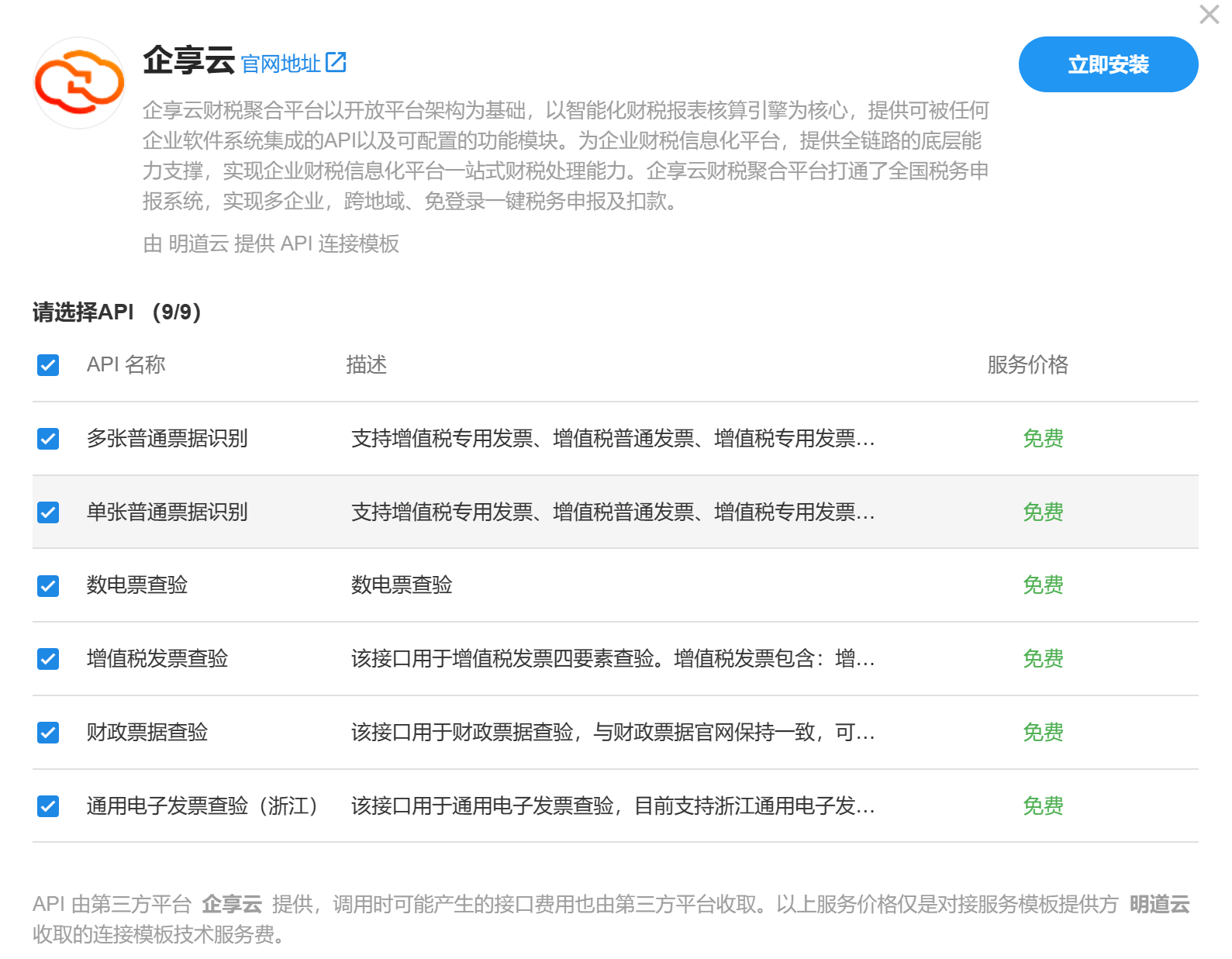Click the 由 明道云 提供 API 连接模板 text
Image resolution: width=1232 pixels, height=959 pixels.
[271, 243]
